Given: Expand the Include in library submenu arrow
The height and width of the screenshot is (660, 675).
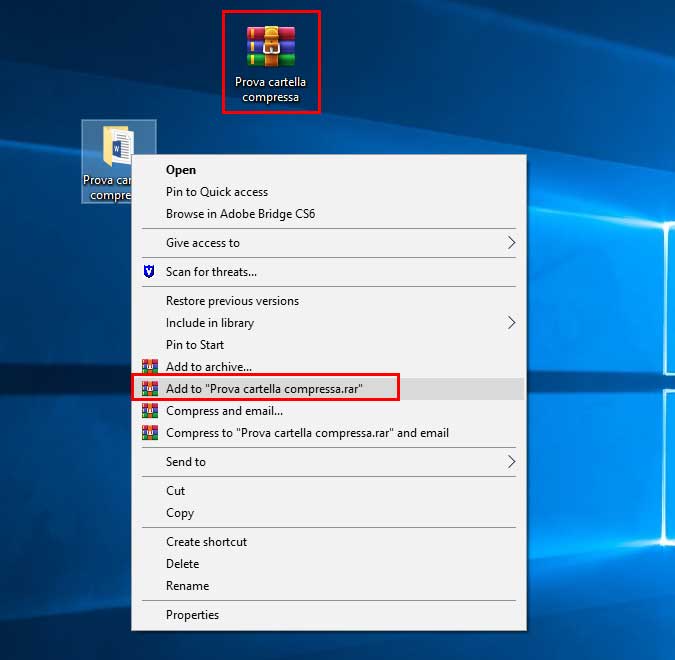Looking at the screenshot, I should pyautogui.click(x=511, y=322).
